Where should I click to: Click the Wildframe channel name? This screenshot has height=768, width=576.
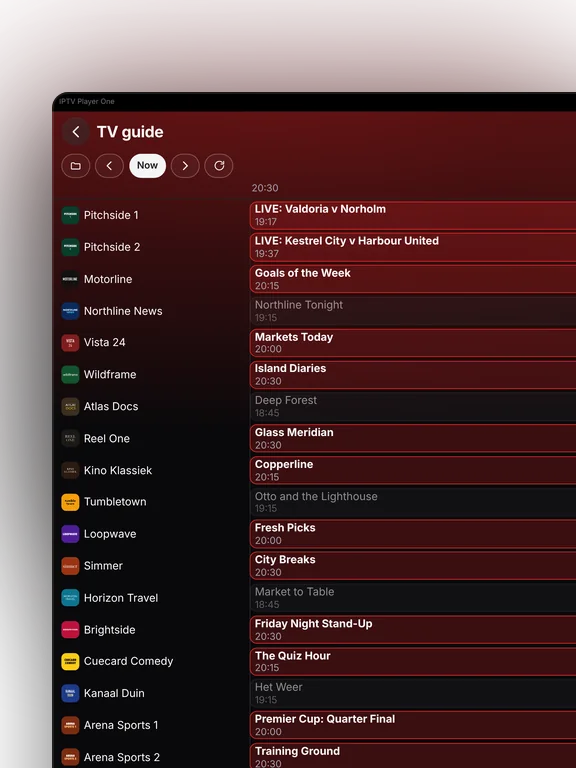click(110, 375)
